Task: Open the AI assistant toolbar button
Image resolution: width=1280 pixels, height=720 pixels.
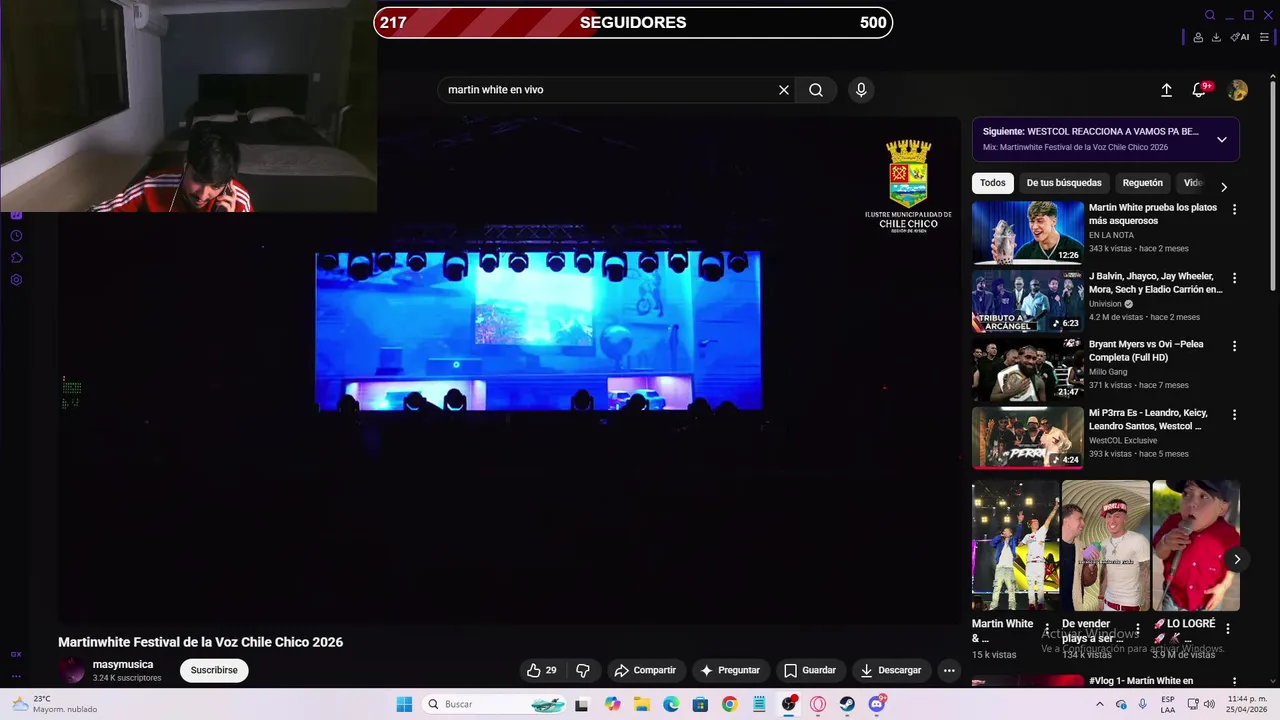Action: tap(1240, 37)
